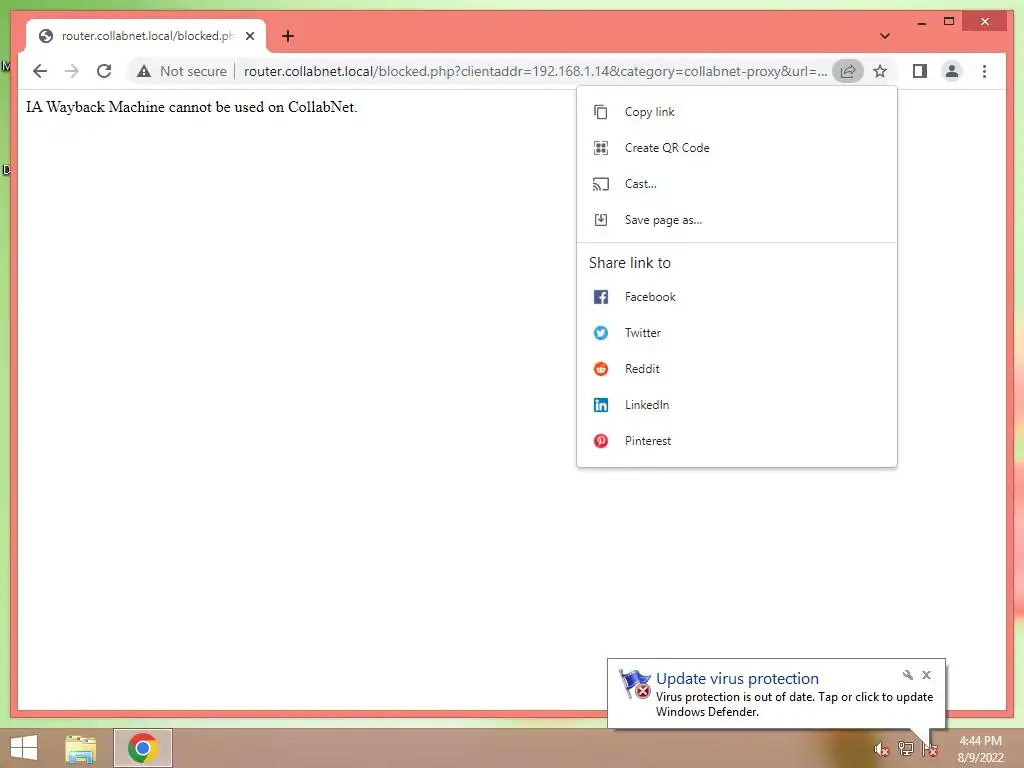Screen dimensions: 1024x768
Task: Click the 'IA Wayback Machine cannot be used' text
Action: [x=191, y=107]
